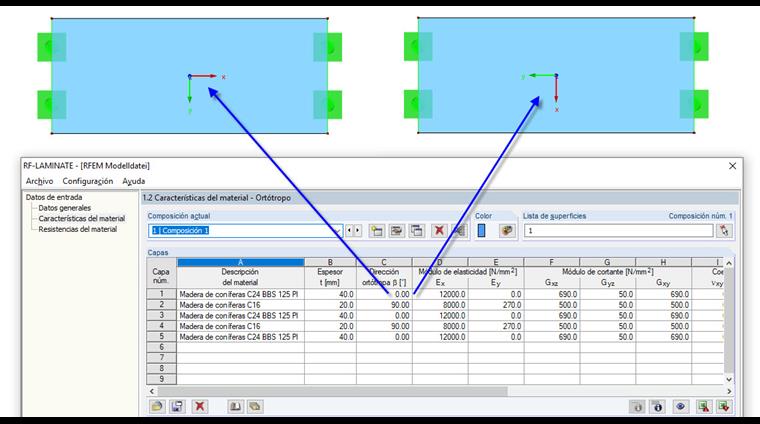
Task: Click the column A header
Action: 240,262
